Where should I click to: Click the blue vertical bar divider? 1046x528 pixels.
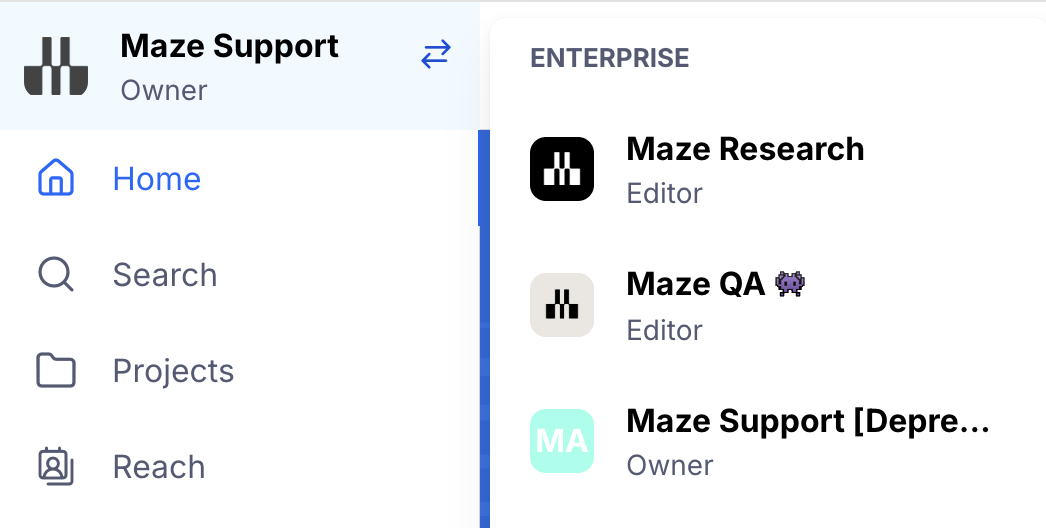click(x=484, y=330)
